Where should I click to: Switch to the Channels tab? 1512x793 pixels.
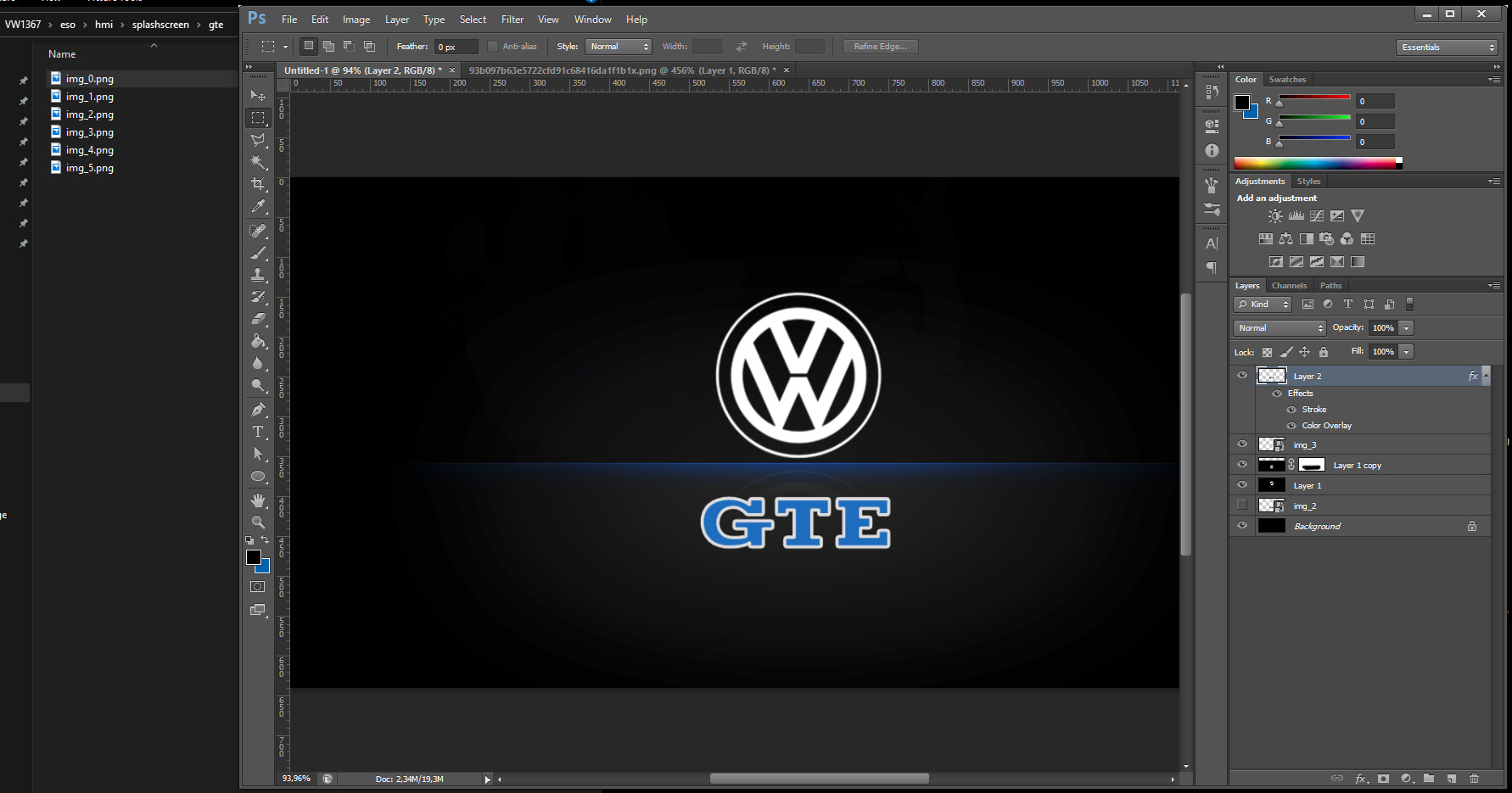click(x=1289, y=285)
